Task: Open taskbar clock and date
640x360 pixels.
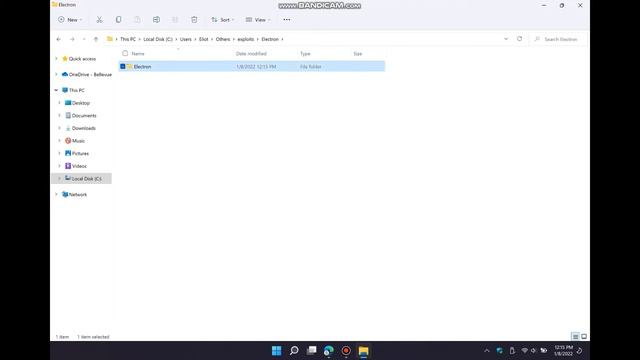Action: 563,351
